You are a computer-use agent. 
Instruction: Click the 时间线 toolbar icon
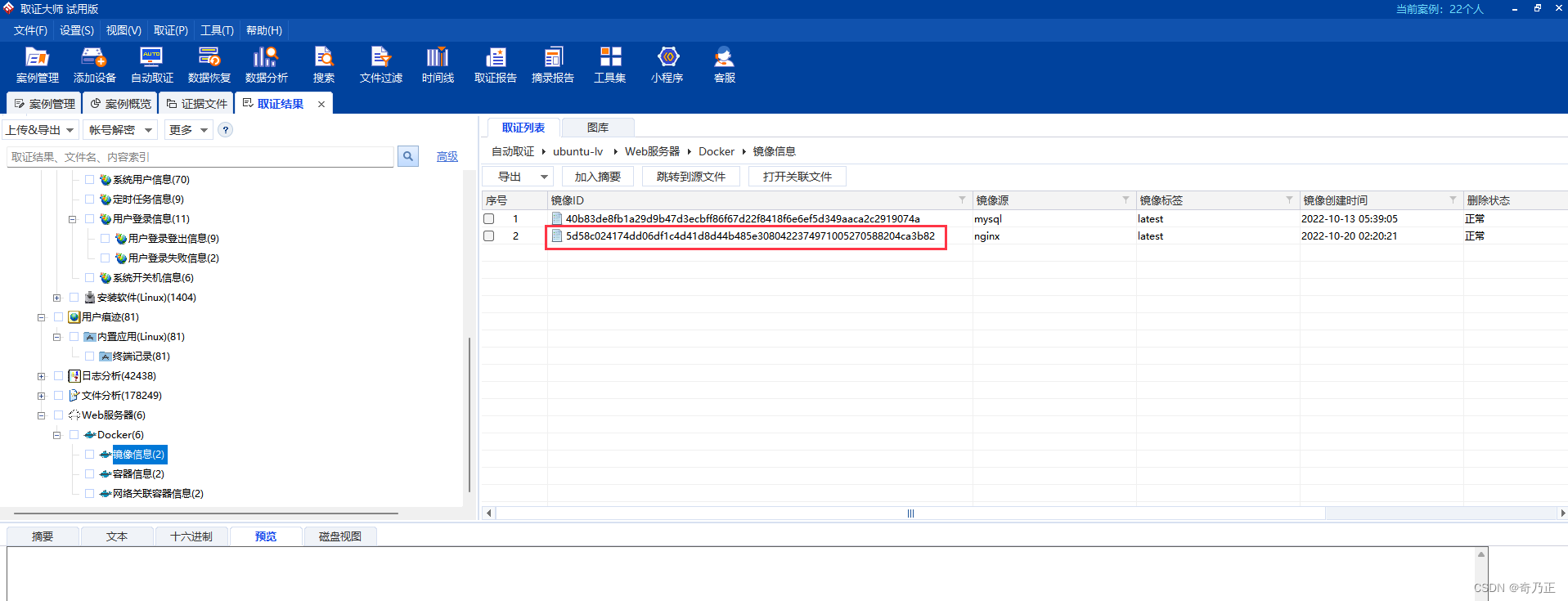click(x=438, y=65)
